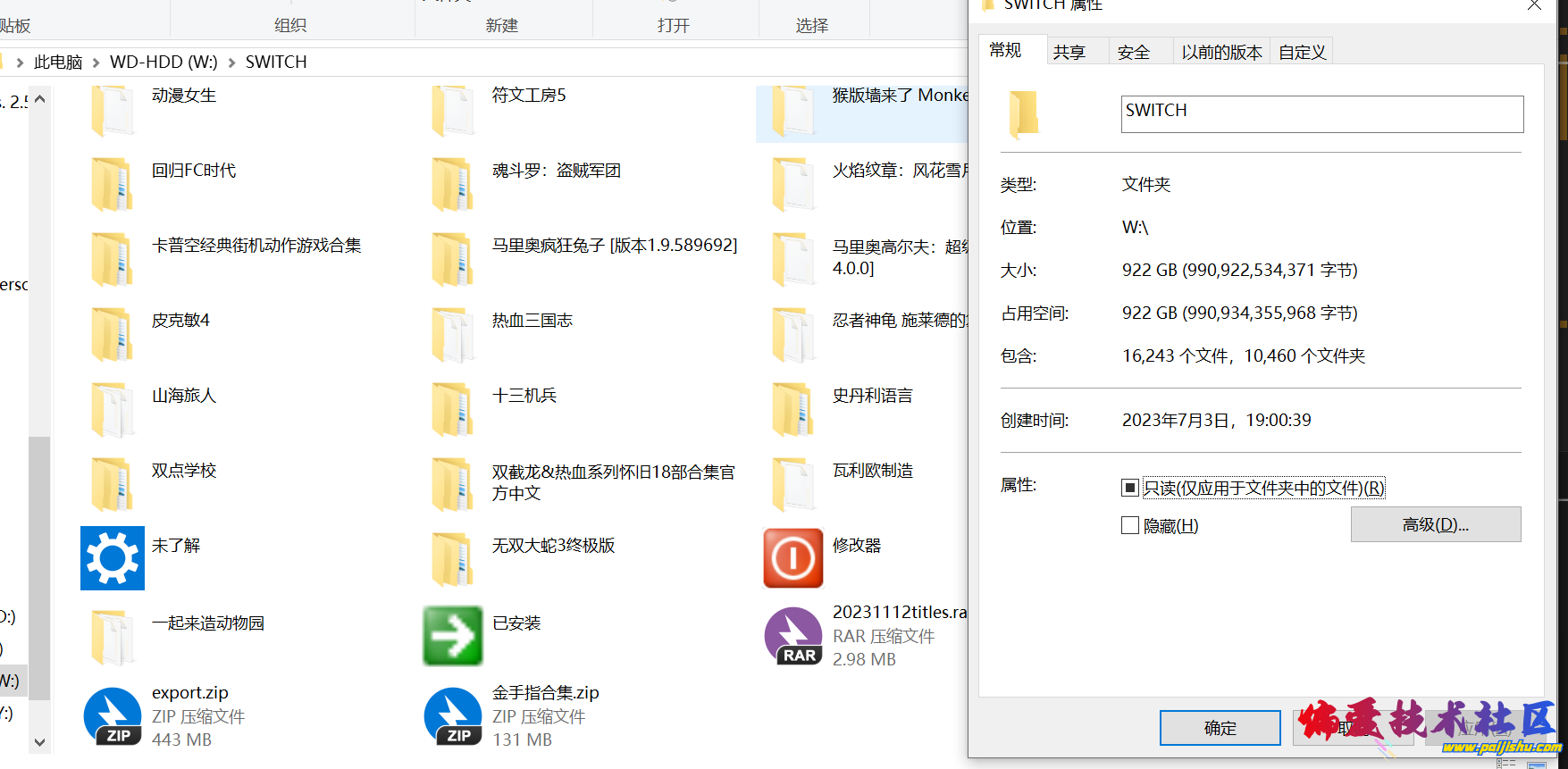Select the 忍者神龟 folder icon
The width and height of the screenshot is (1568, 769).
[x=793, y=334]
